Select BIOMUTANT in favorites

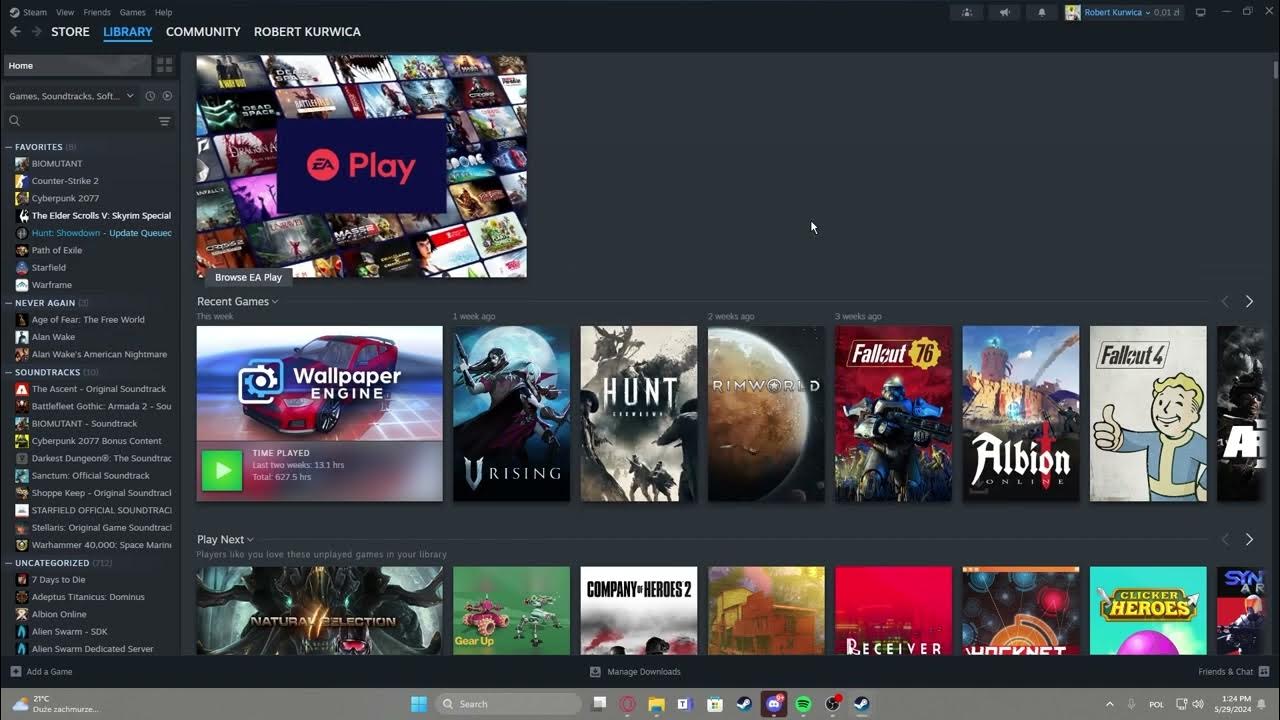57,163
